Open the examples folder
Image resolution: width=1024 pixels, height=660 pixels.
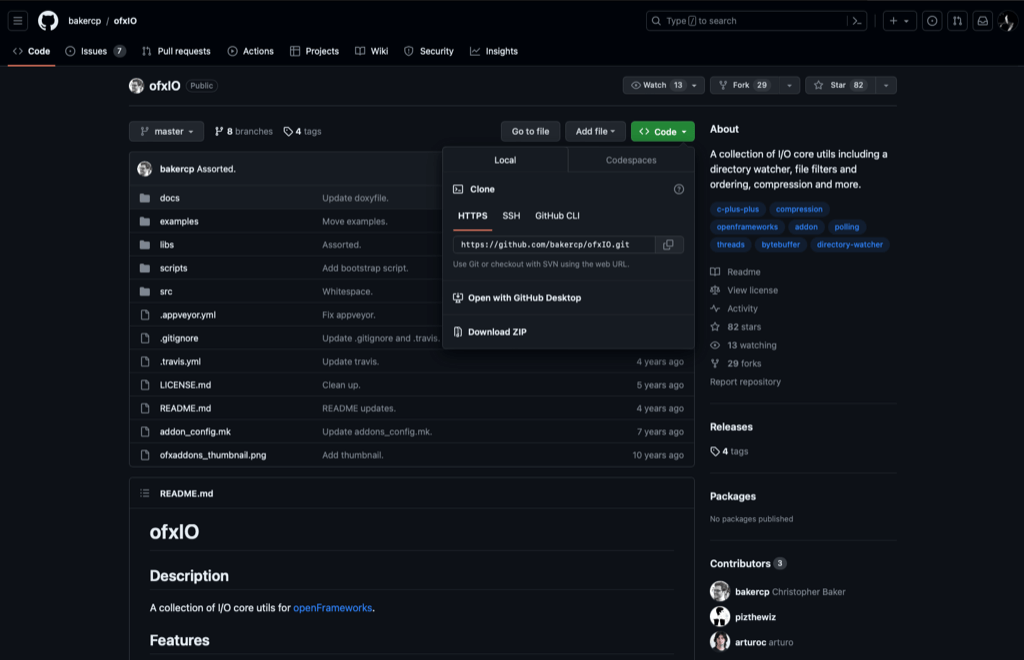click(179, 221)
